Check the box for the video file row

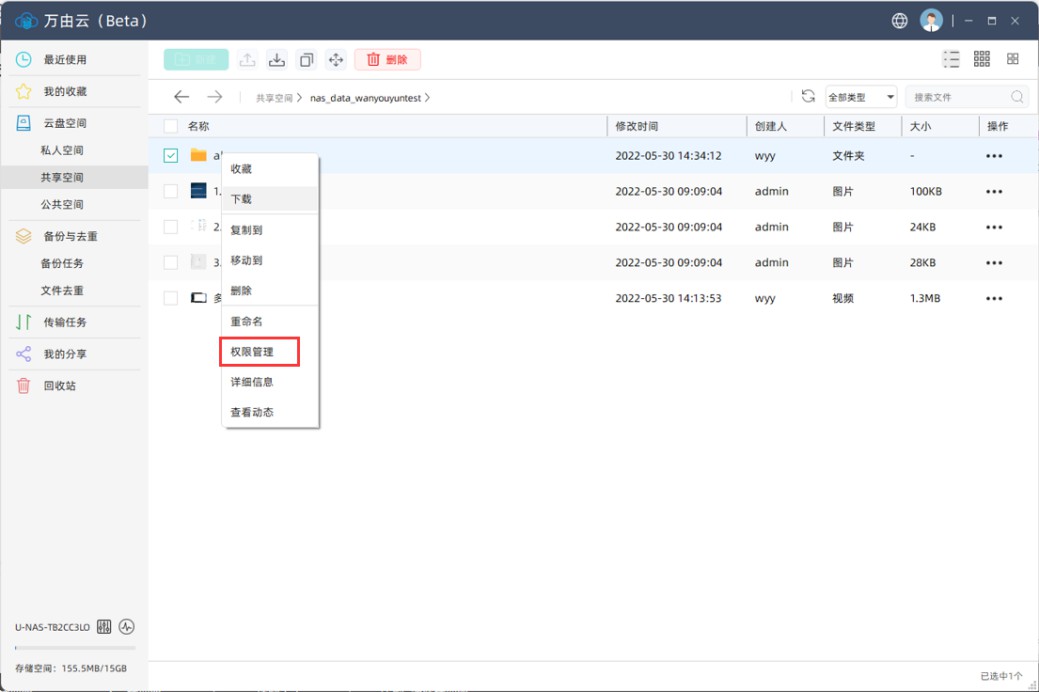(171, 298)
